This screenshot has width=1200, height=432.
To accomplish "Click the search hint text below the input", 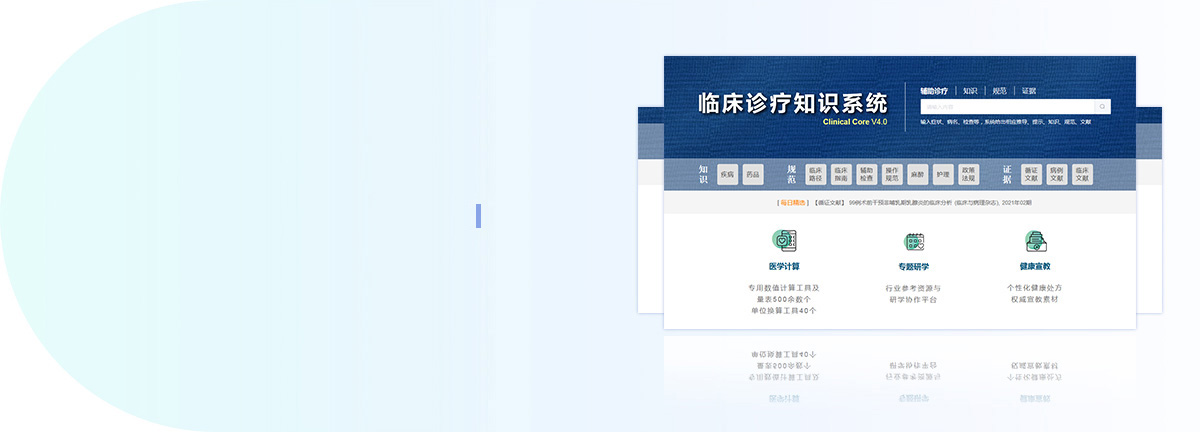I will (1005, 122).
